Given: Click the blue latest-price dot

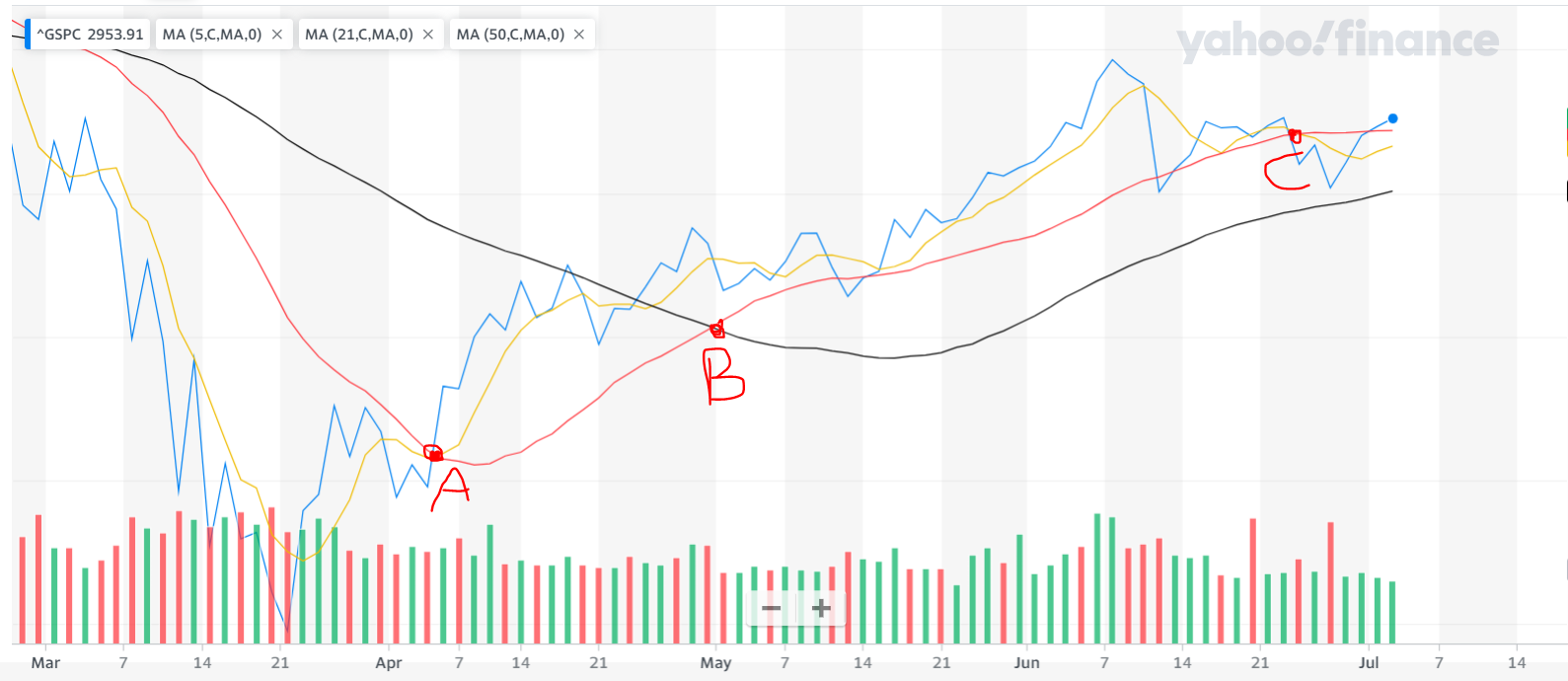Looking at the screenshot, I should [1392, 118].
